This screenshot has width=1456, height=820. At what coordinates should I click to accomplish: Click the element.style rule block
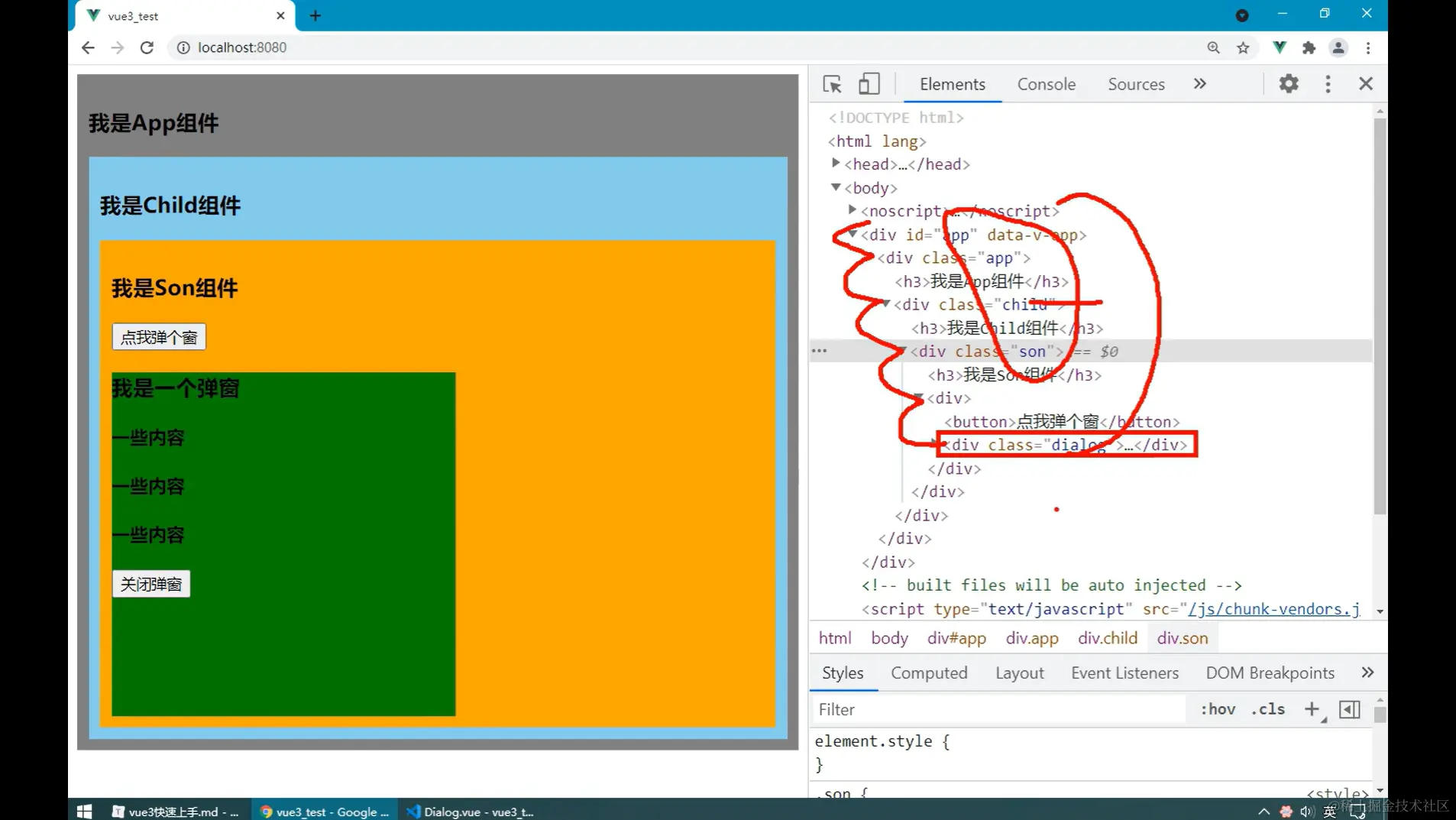click(882, 753)
